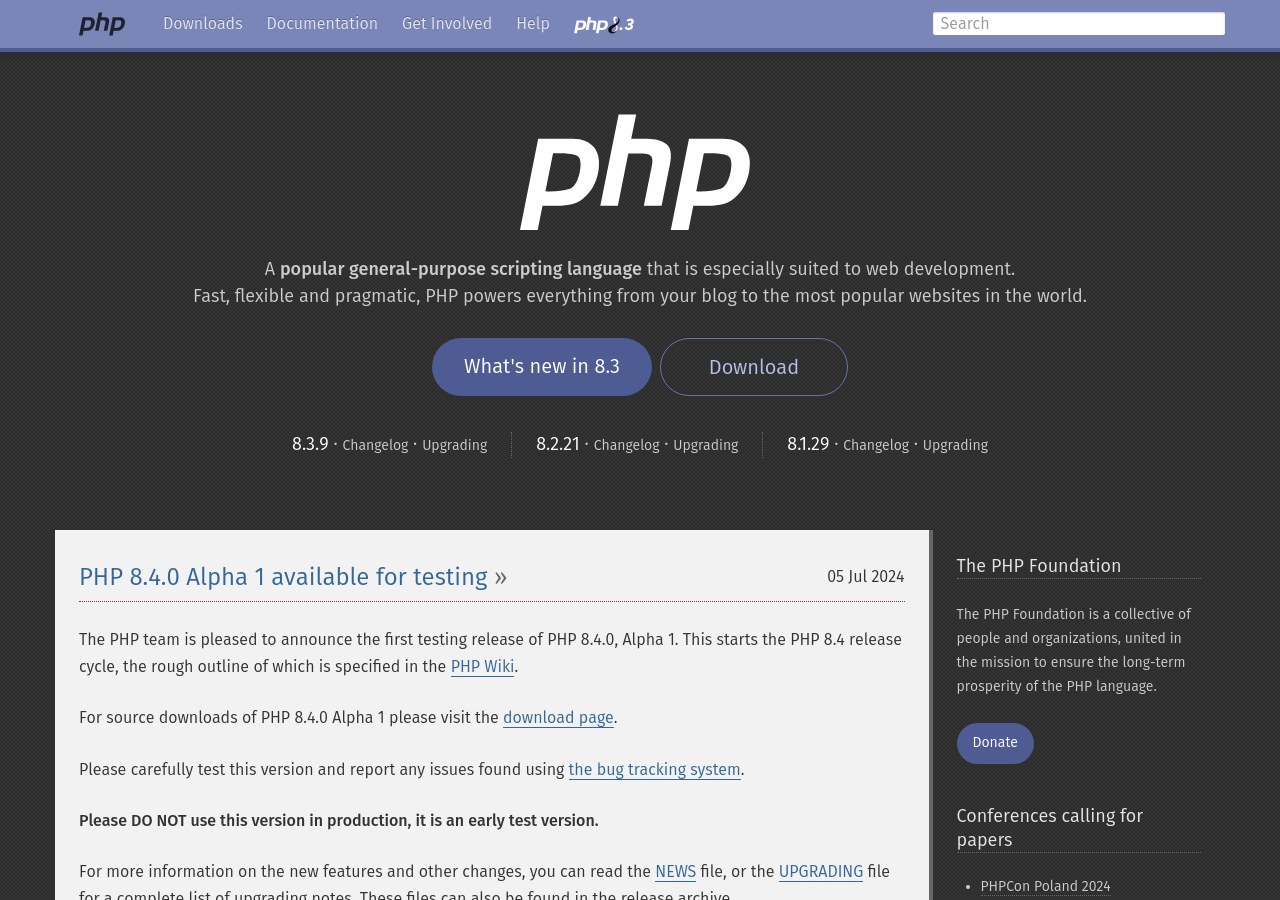Viewport: 1280px width, 900px height.
Task: Open the PHP 8.4.0 Alpha 1 announcement
Action: pos(283,577)
